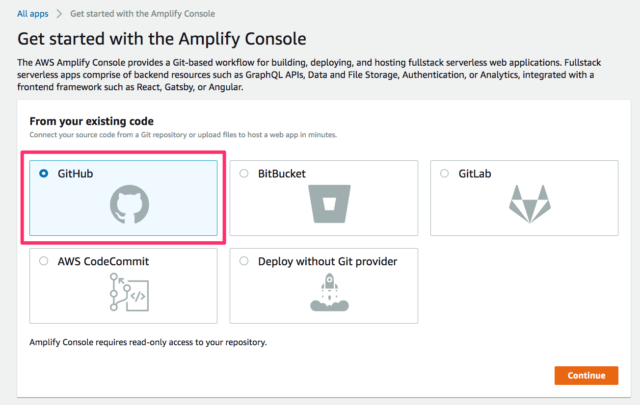640x405 pixels.
Task: Click Deploy without Git provider label
Action: point(327,261)
